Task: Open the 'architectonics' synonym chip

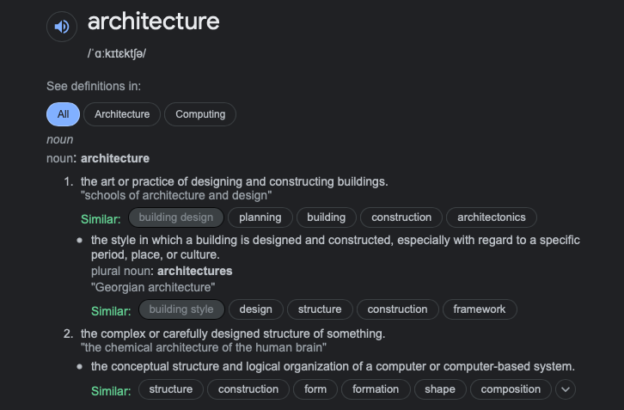Action: pos(491,217)
